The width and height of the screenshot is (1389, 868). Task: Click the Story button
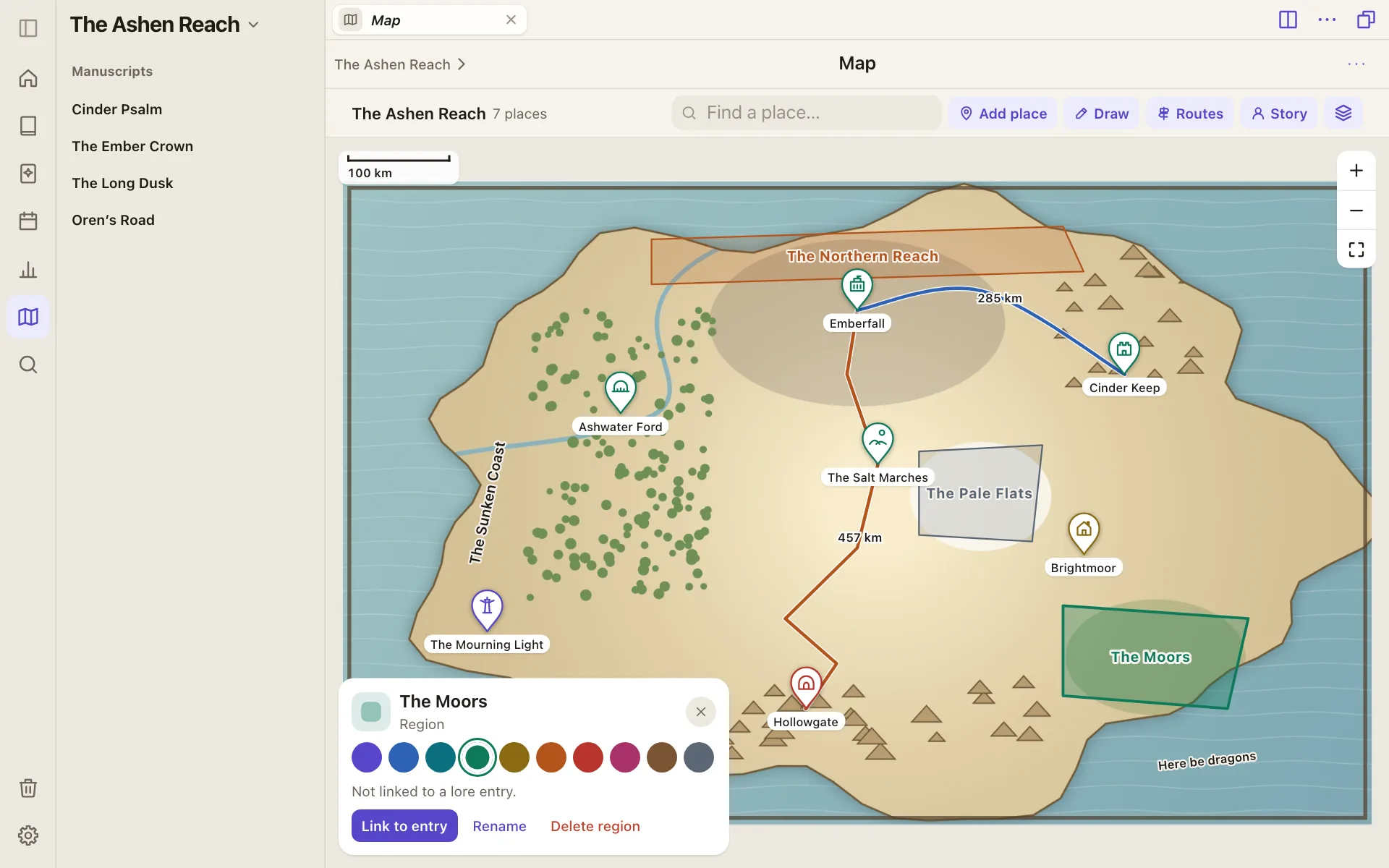1279,114
